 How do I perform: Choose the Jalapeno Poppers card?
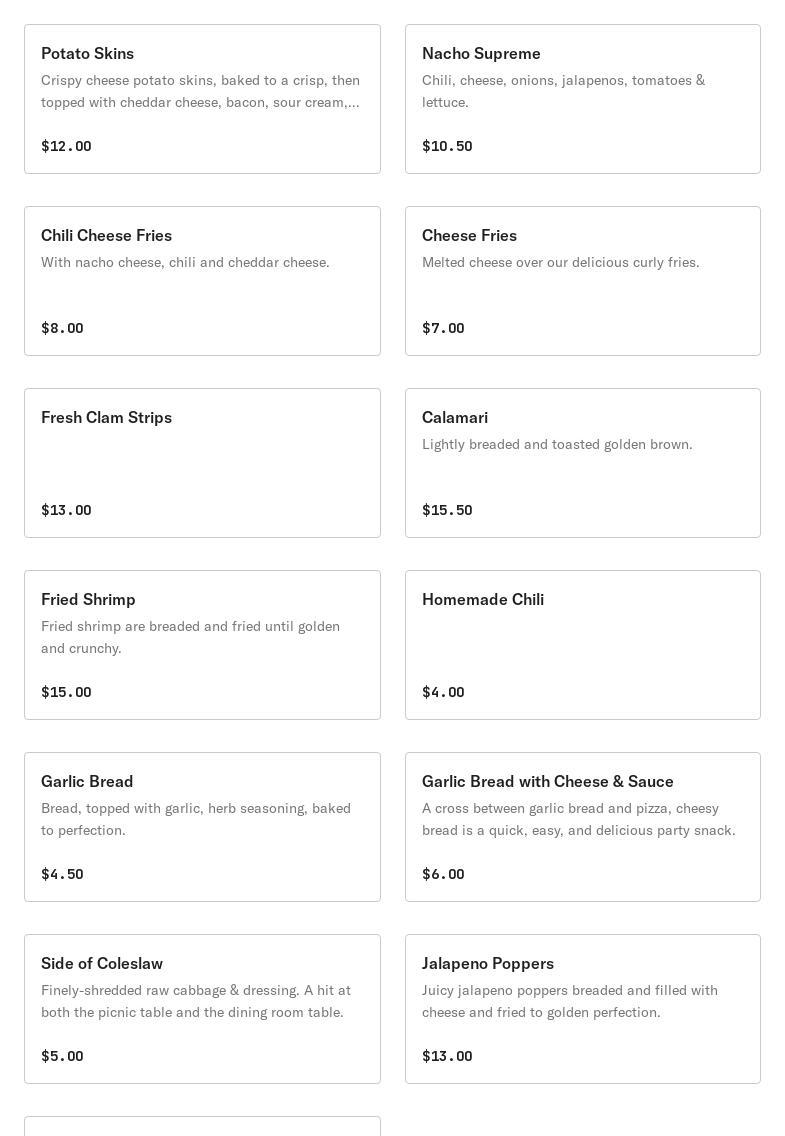coord(582,1009)
